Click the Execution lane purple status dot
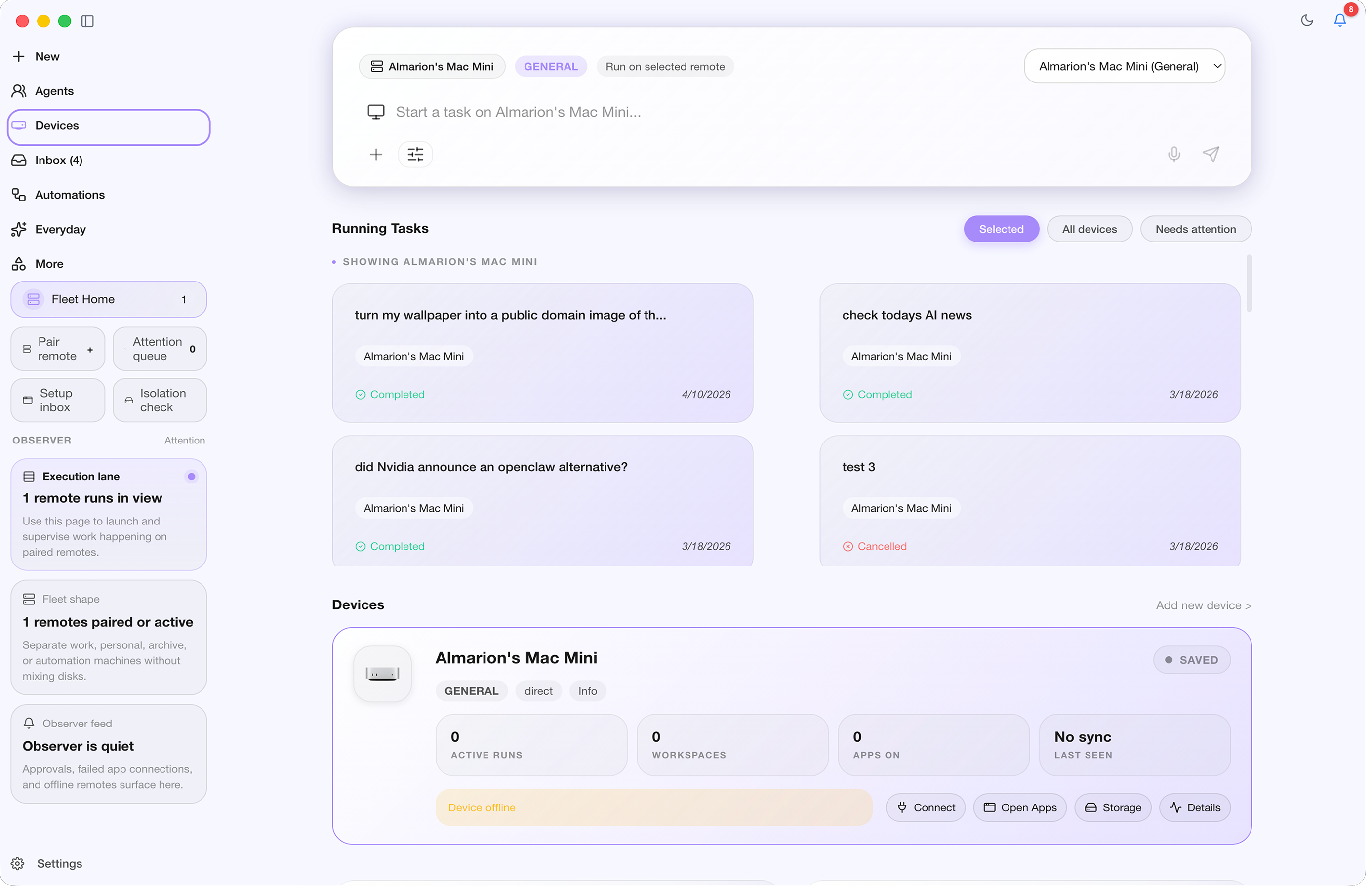This screenshot has height=886, width=1372. click(191, 477)
